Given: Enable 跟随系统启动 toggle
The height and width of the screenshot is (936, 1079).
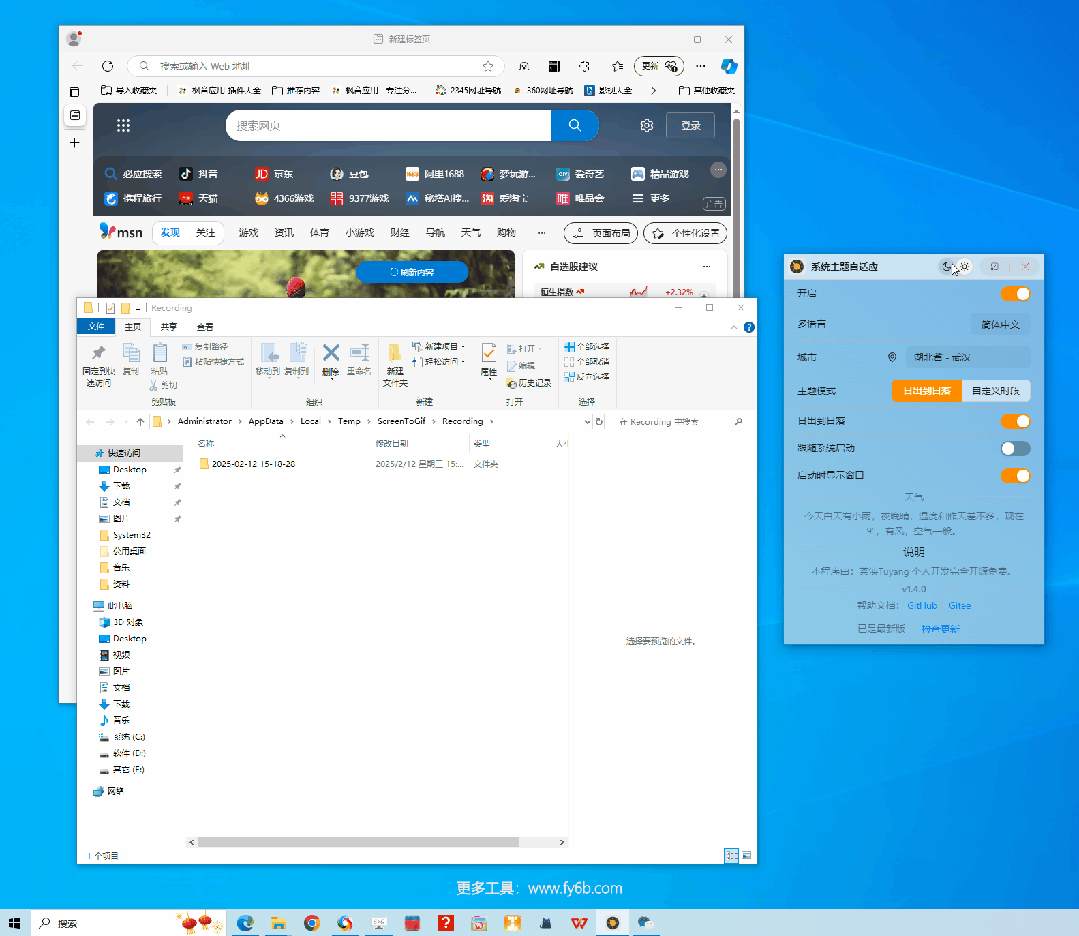Looking at the screenshot, I should coord(1014,448).
